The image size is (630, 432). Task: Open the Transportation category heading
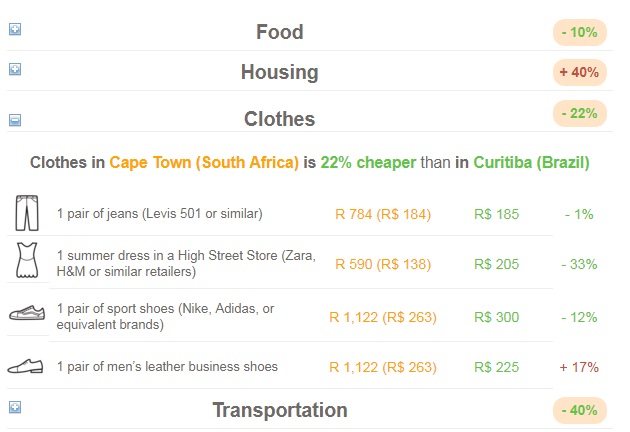pos(279,410)
